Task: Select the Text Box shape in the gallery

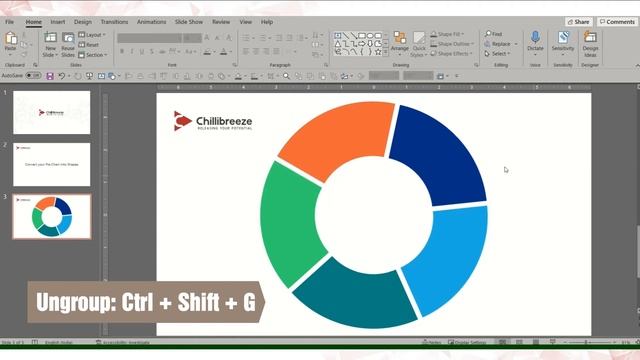Action: (338, 36)
